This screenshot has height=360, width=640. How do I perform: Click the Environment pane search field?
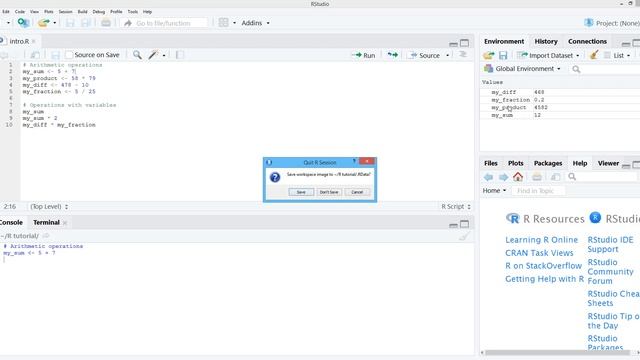606,69
